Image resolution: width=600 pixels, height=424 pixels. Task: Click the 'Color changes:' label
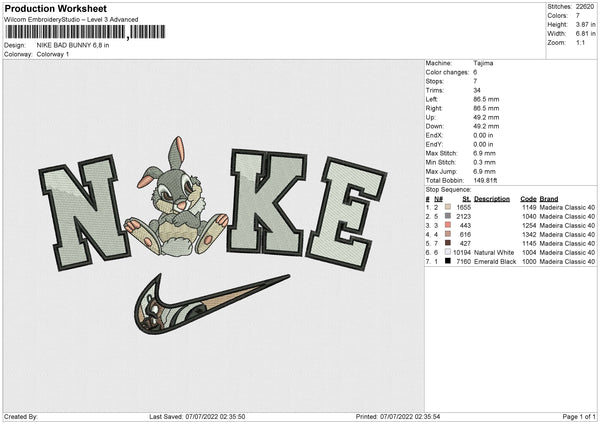[x=447, y=72]
